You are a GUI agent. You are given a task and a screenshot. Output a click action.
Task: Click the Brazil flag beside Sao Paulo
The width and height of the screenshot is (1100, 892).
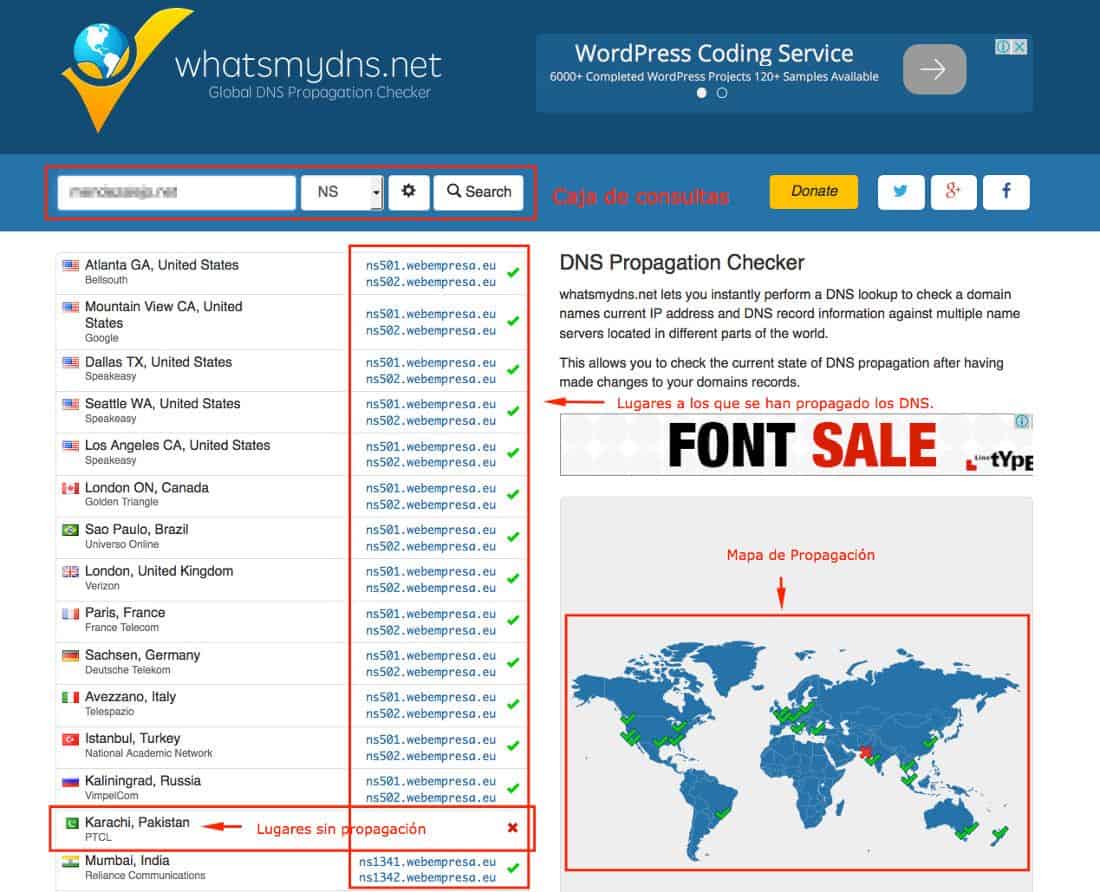70,529
